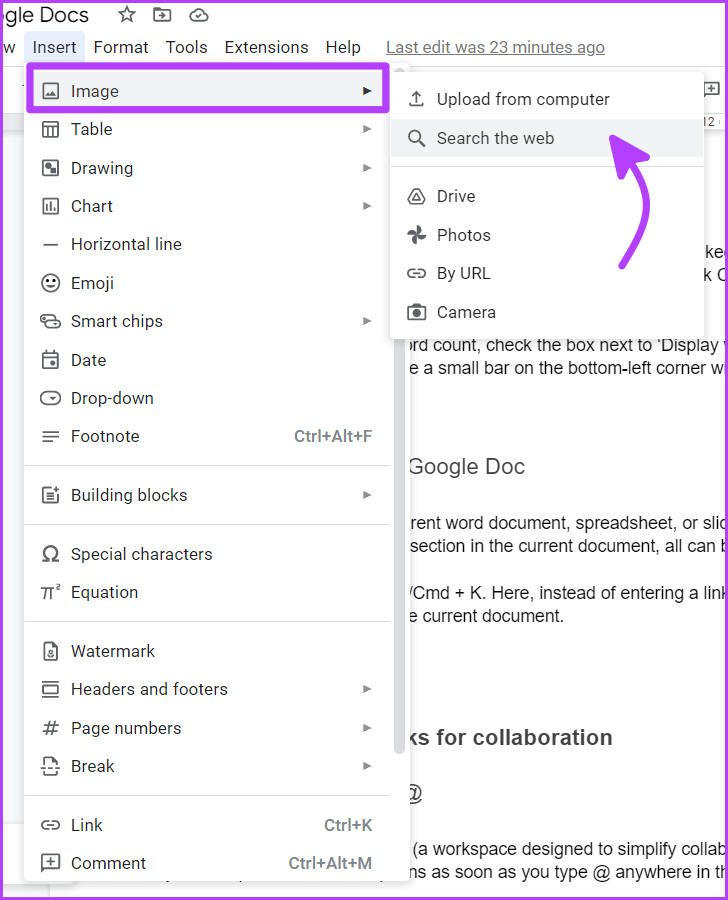728x900 pixels.
Task: Choose Camera image option
Action: (547, 312)
